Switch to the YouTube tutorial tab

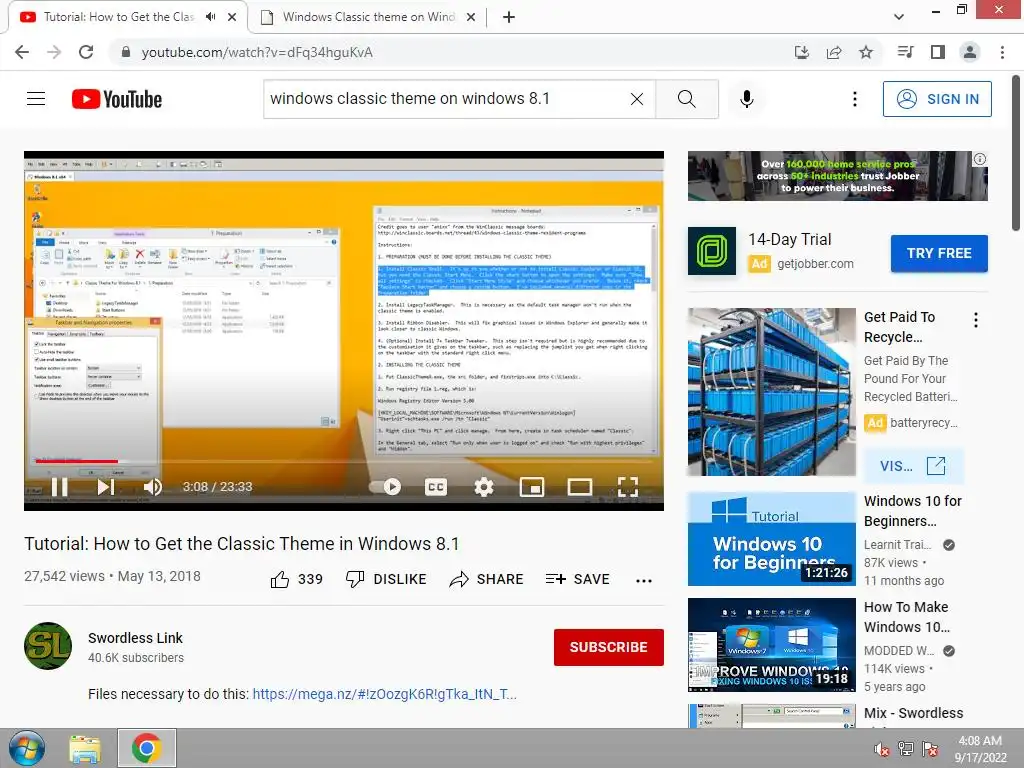click(x=119, y=17)
